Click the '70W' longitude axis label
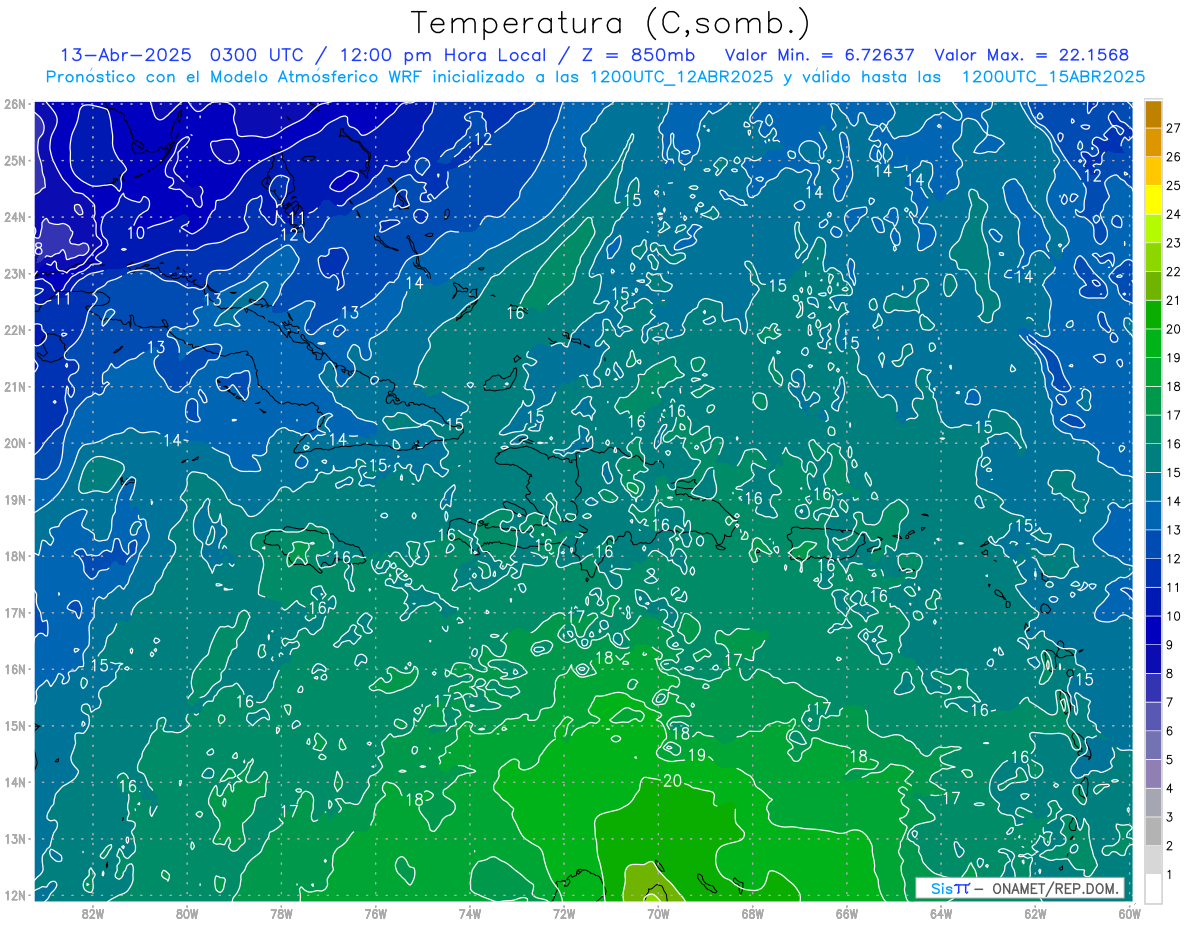 (657, 913)
